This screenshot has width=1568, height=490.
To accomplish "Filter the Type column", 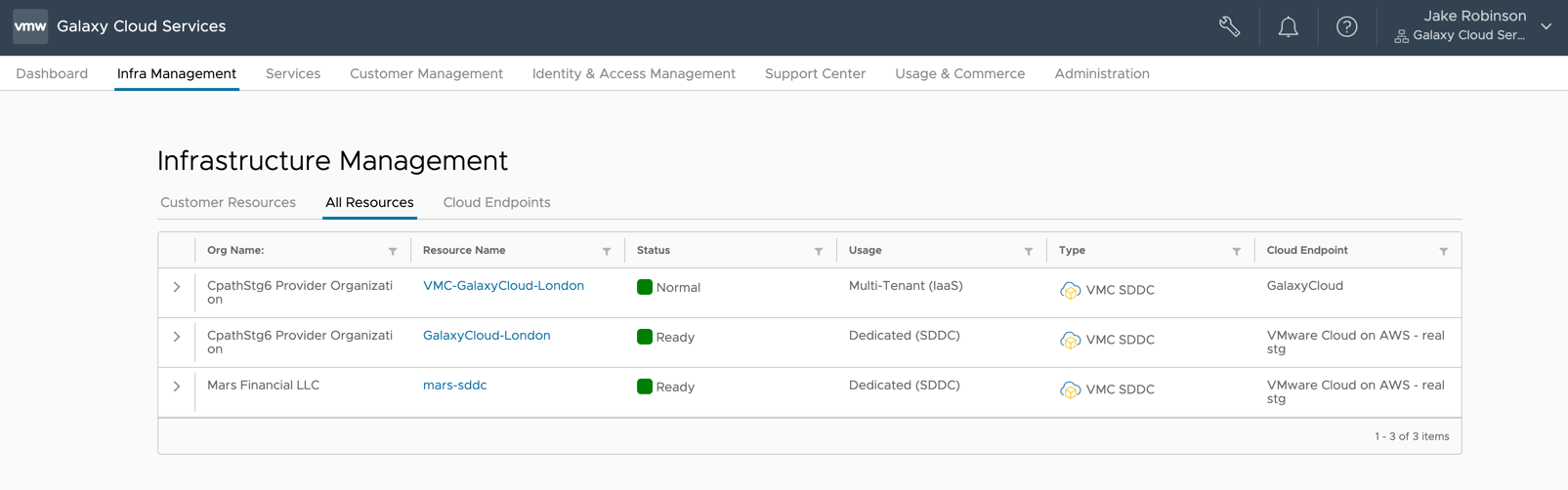I will [1237, 252].
